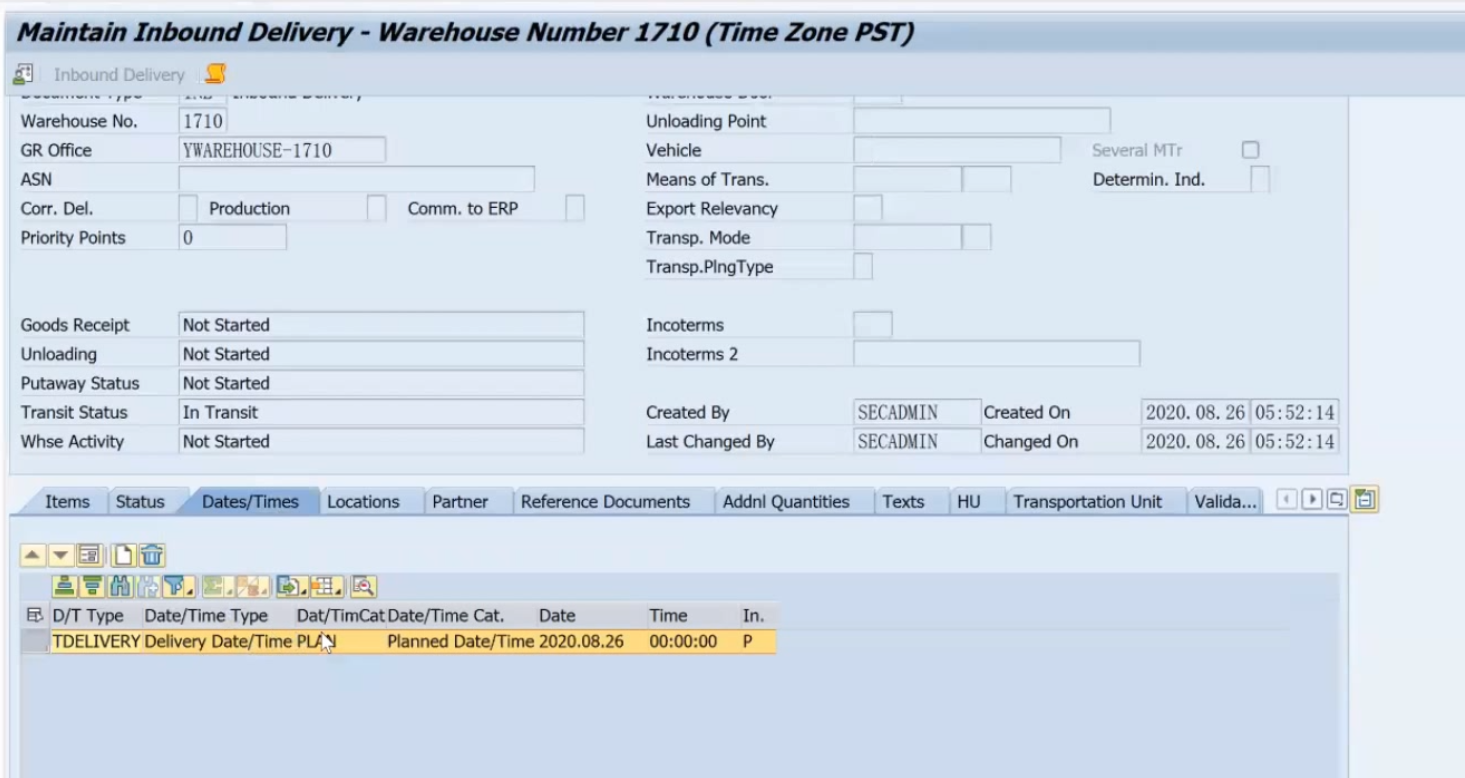This screenshot has width=1465, height=778.
Task: Switch to the Dates/Times tab
Action: pyautogui.click(x=249, y=501)
